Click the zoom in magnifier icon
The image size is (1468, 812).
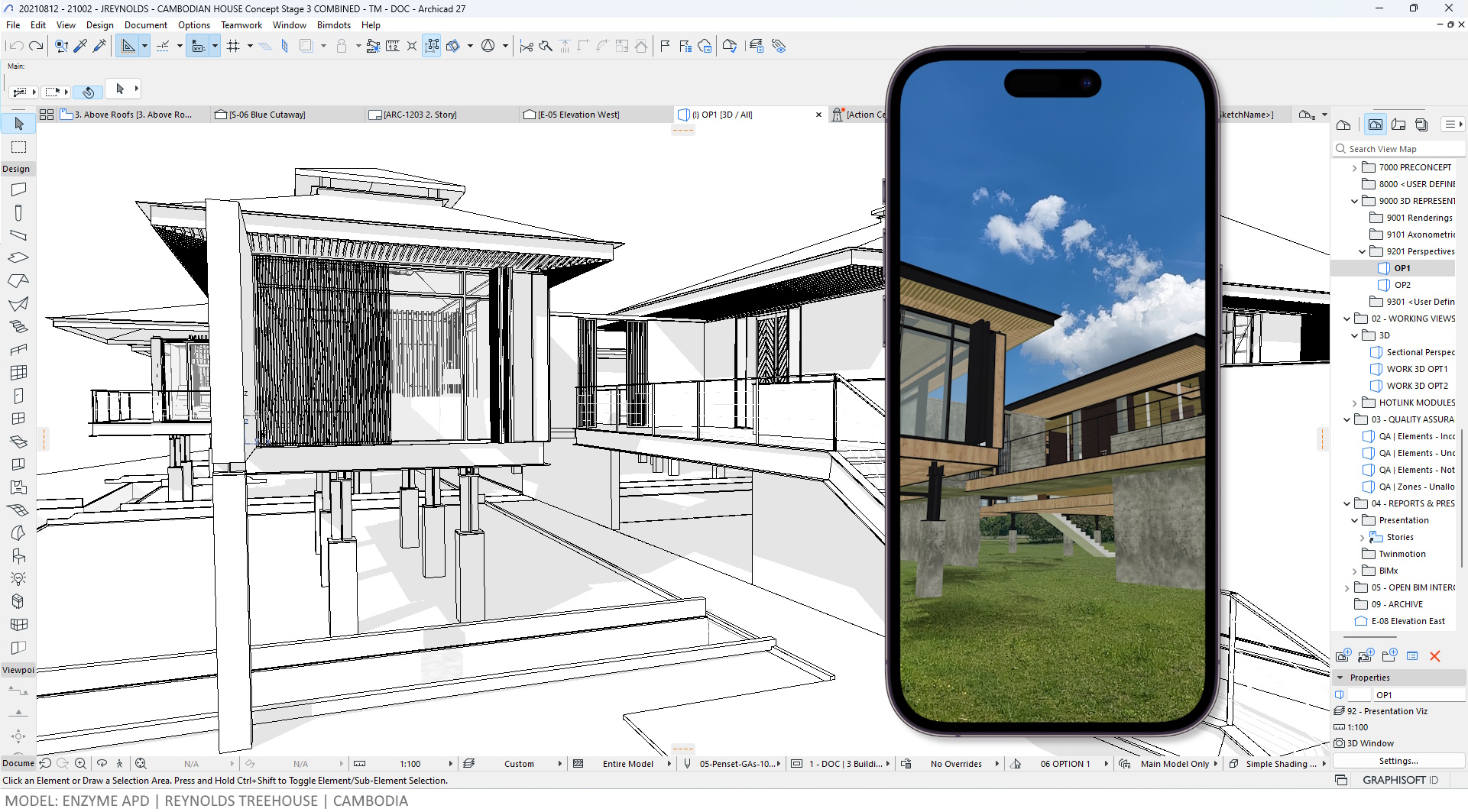pos(80,763)
